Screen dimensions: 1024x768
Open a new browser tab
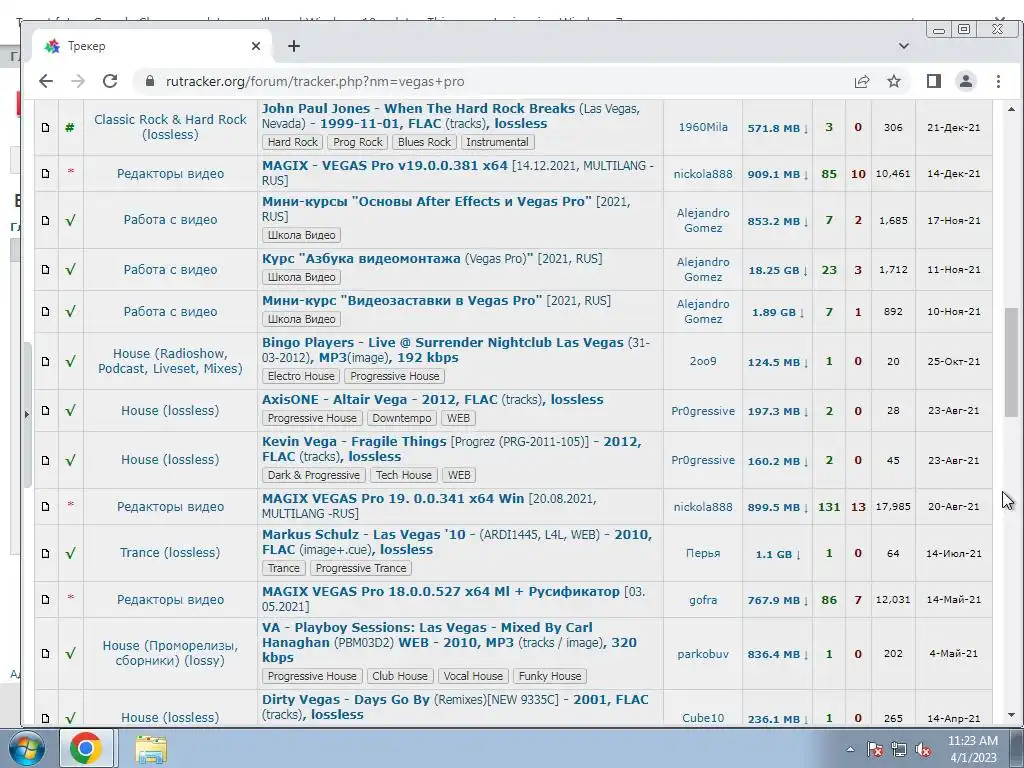point(294,46)
